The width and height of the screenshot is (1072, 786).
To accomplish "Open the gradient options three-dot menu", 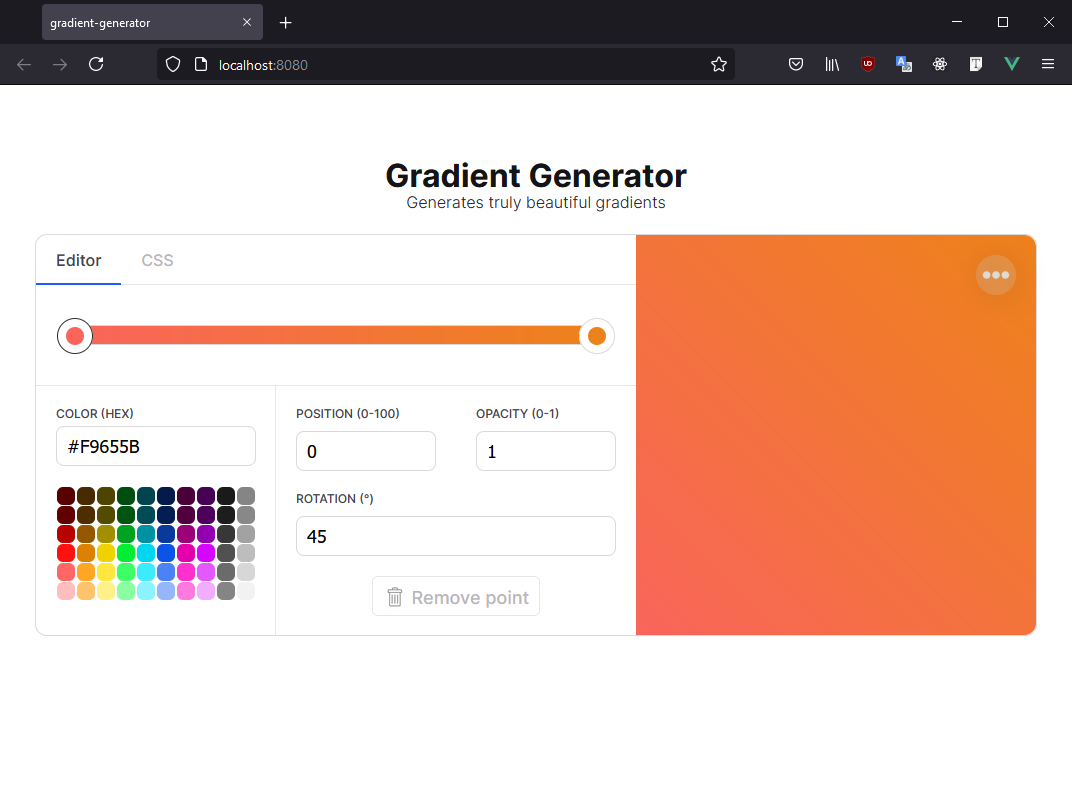I will coord(995,275).
